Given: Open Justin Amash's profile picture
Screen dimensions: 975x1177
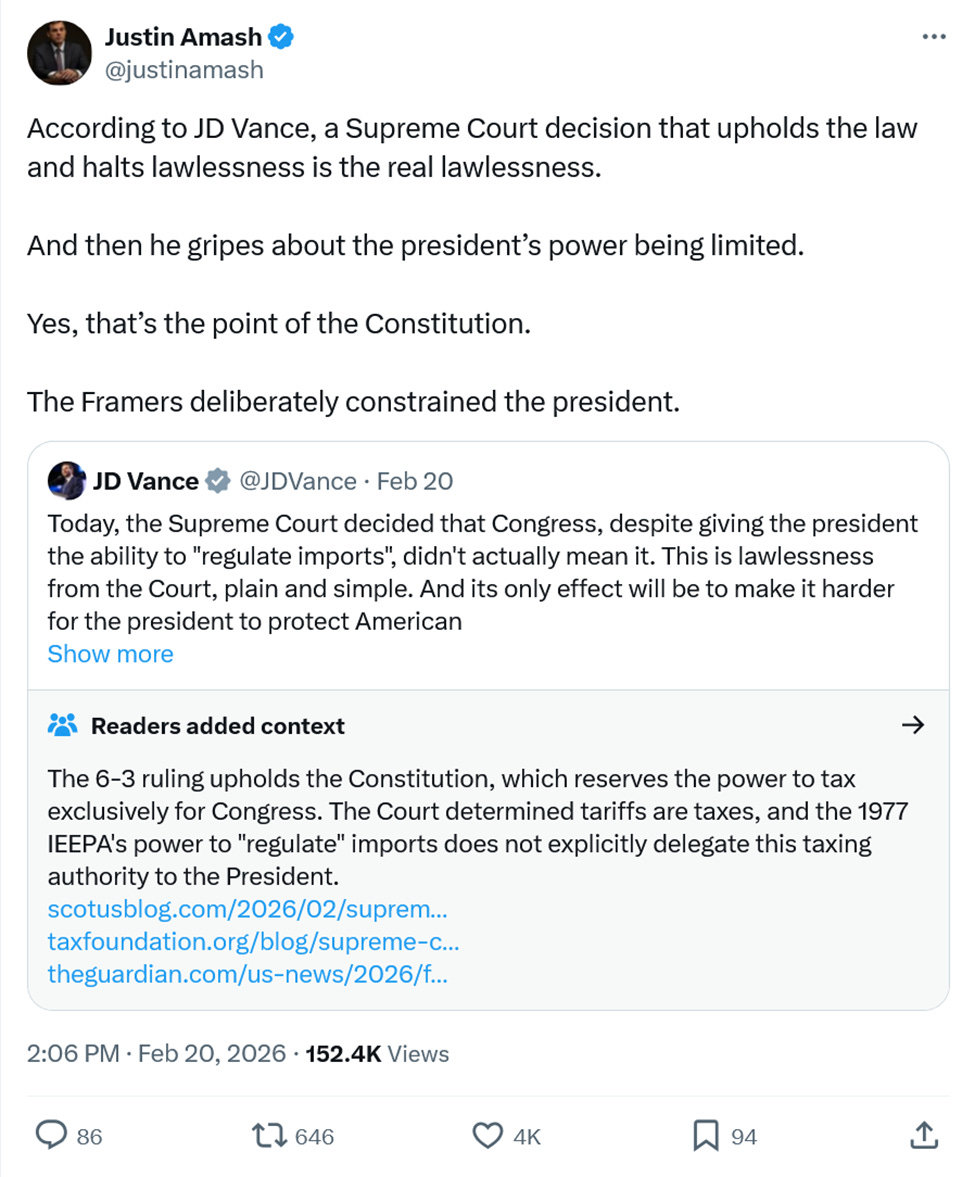Looking at the screenshot, I should pyautogui.click(x=59, y=53).
